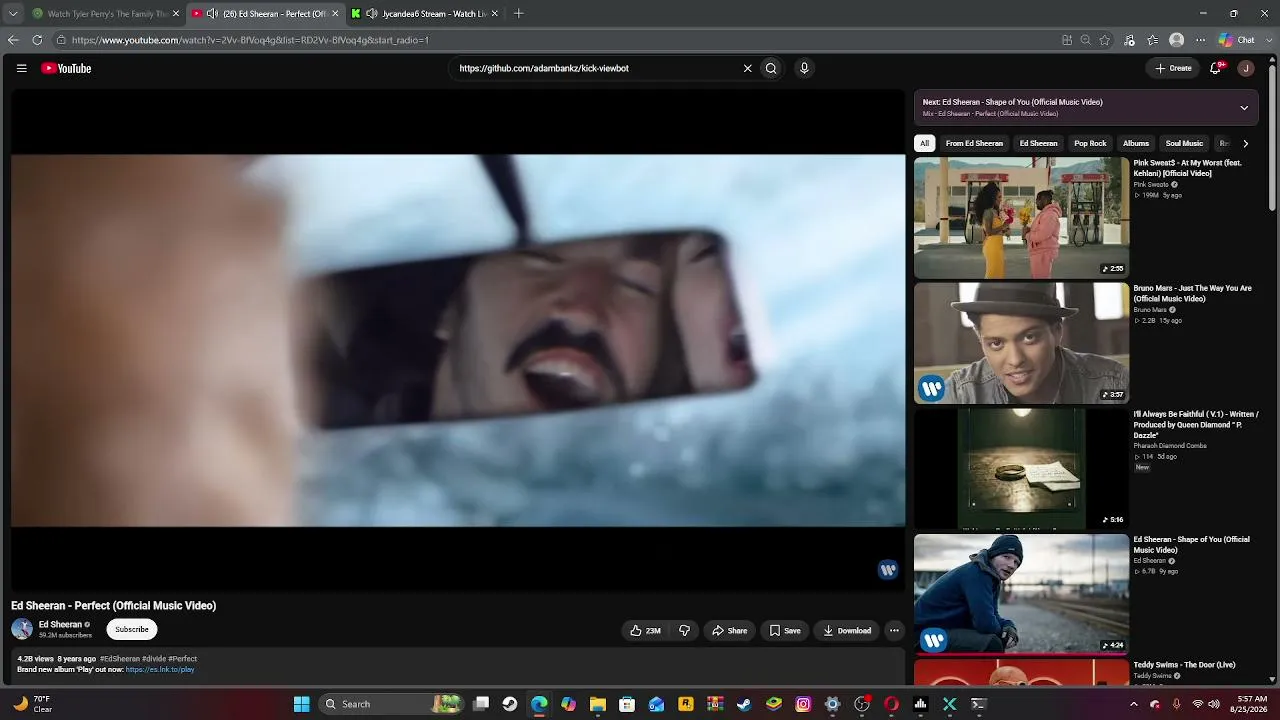Open the tab search dropdown arrow
The width and height of the screenshot is (1280, 720).
point(13,14)
